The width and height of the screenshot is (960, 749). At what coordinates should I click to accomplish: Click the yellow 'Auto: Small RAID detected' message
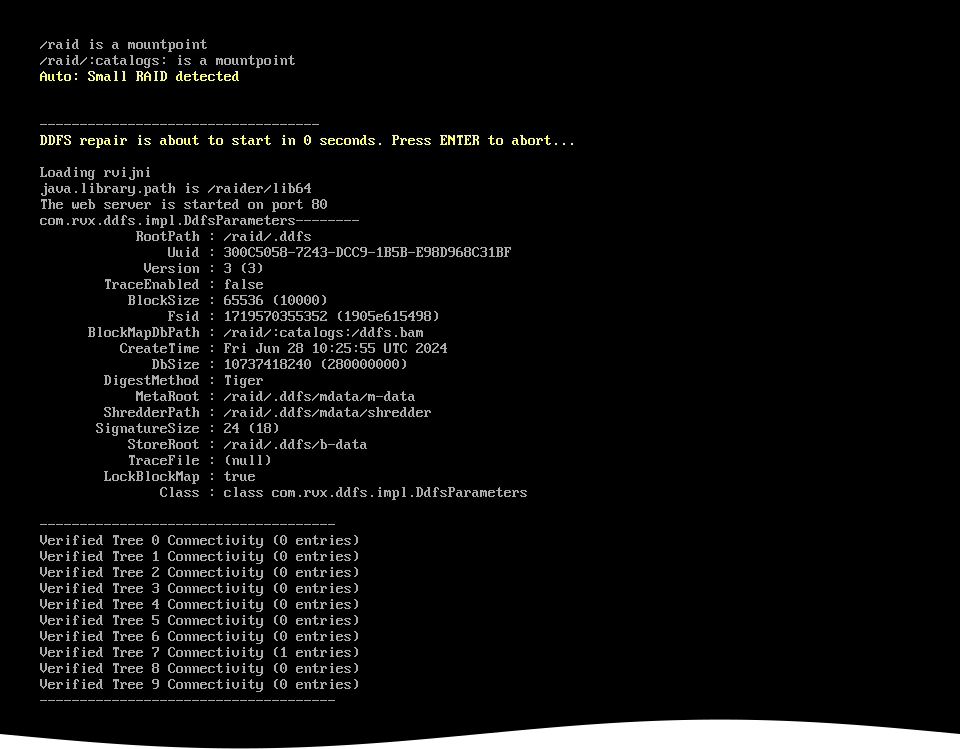point(139,76)
